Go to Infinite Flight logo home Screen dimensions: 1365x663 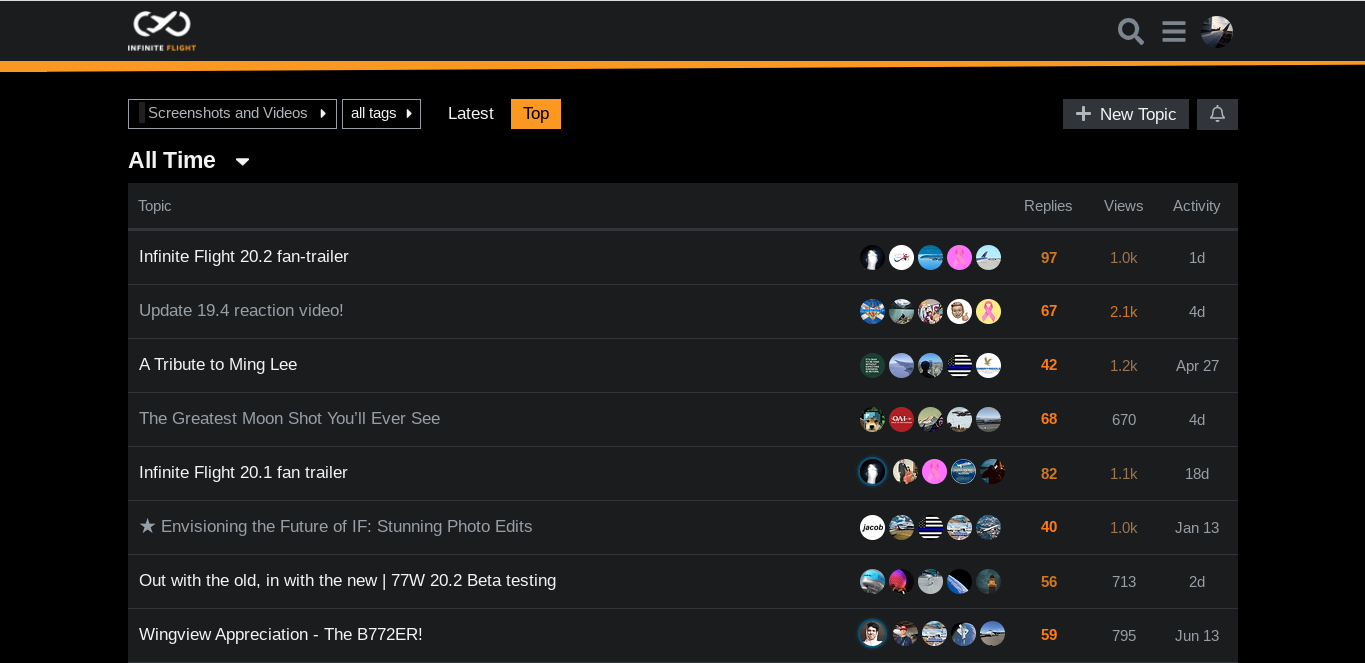162,31
